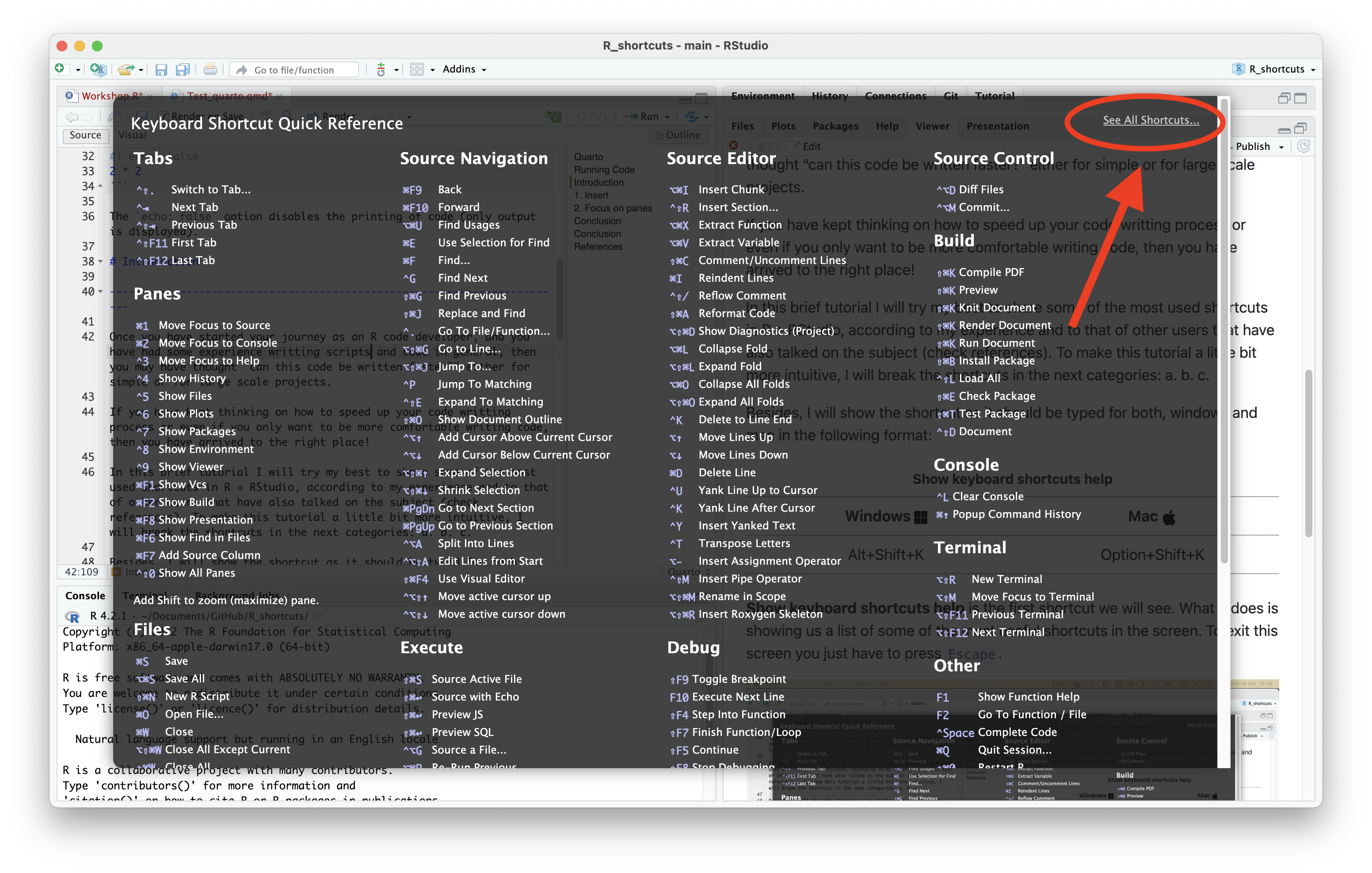
Task: Expand the Workspace Panes dropdown arrow
Action: pyautogui.click(x=432, y=70)
